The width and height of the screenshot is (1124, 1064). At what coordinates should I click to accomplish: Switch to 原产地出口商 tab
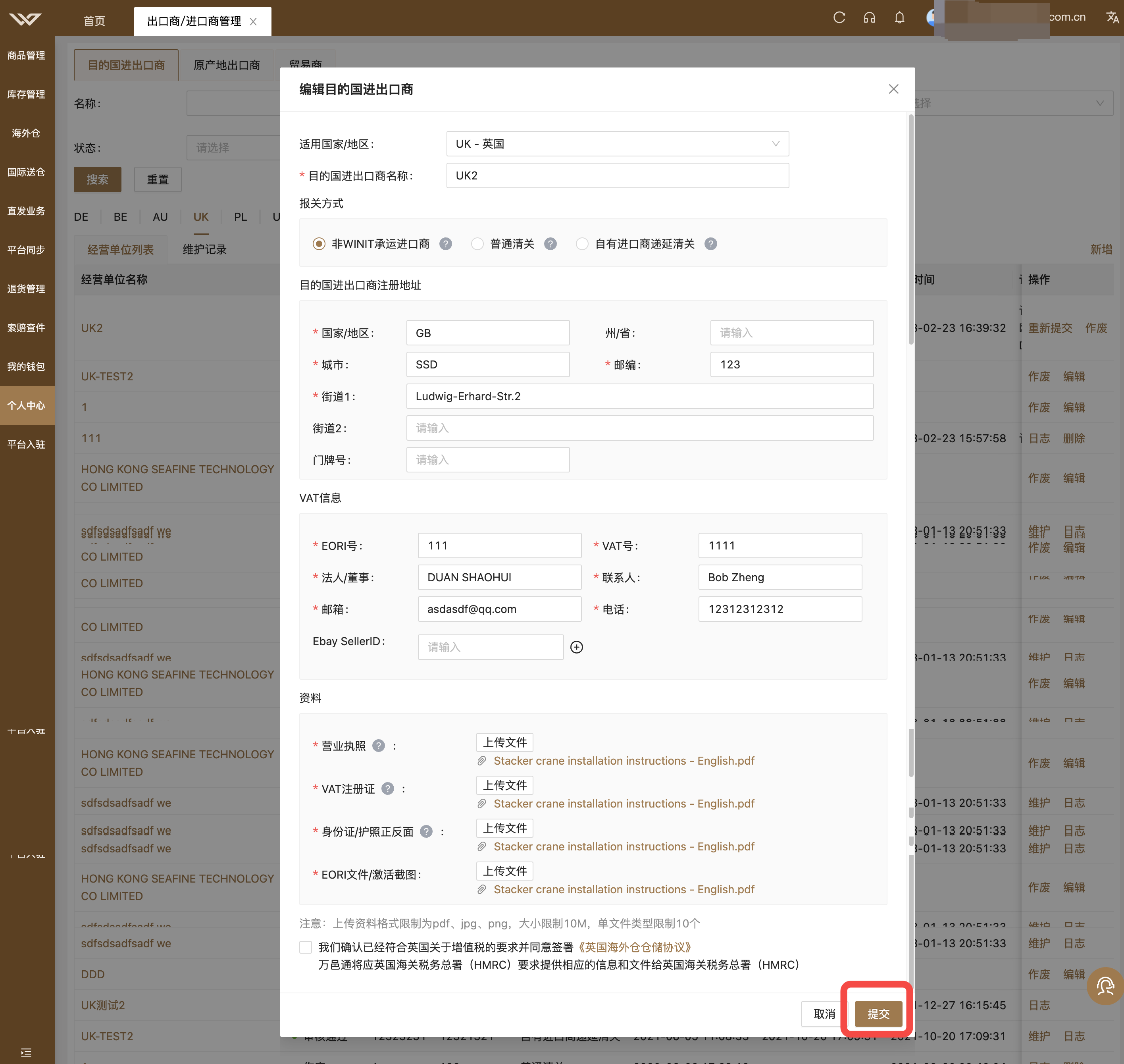click(x=227, y=65)
